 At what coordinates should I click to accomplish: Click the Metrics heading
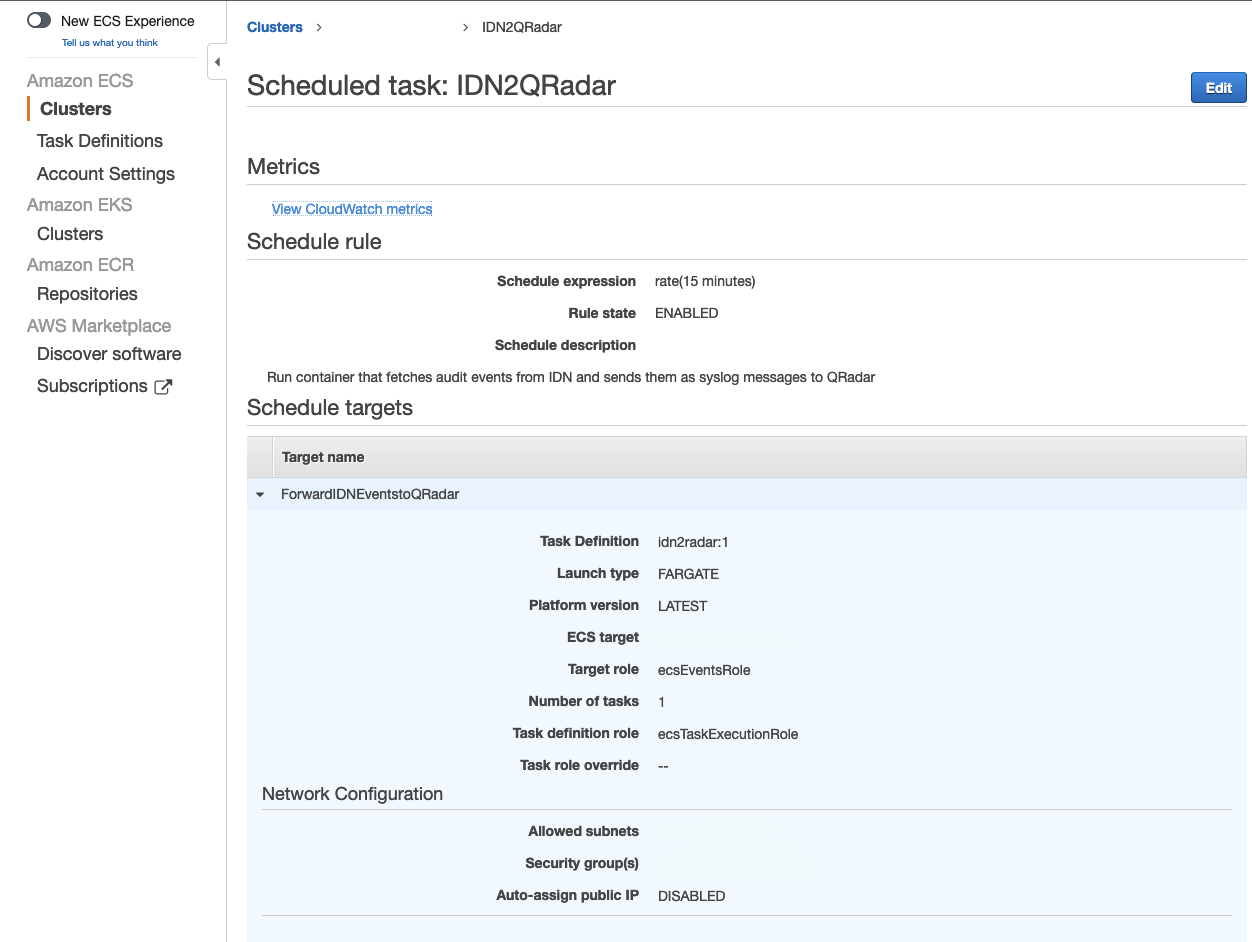[283, 167]
